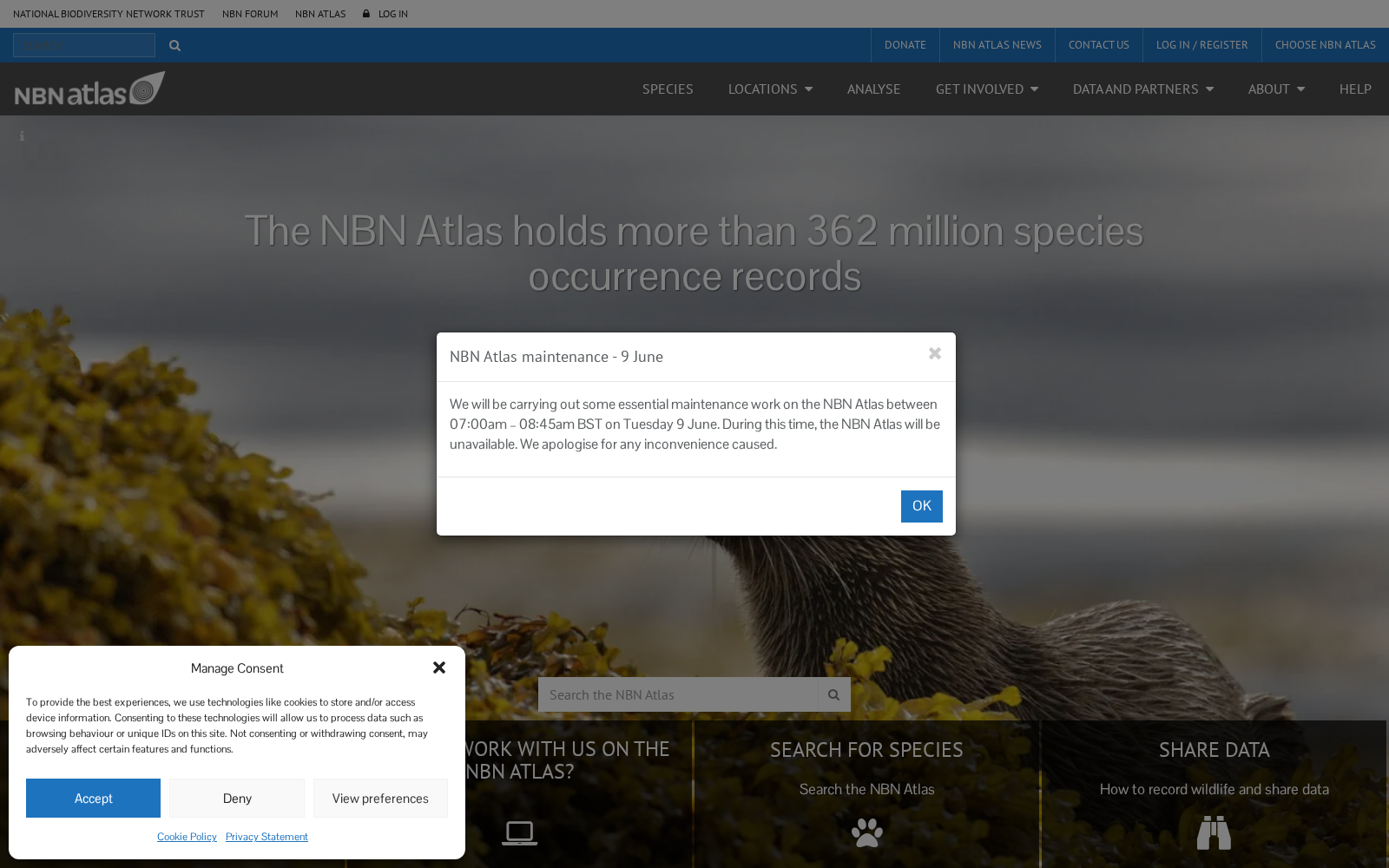Deny cookies in Manage Consent
Image resolution: width=1389 pixels, height=868 pixels.
point(237,798)
